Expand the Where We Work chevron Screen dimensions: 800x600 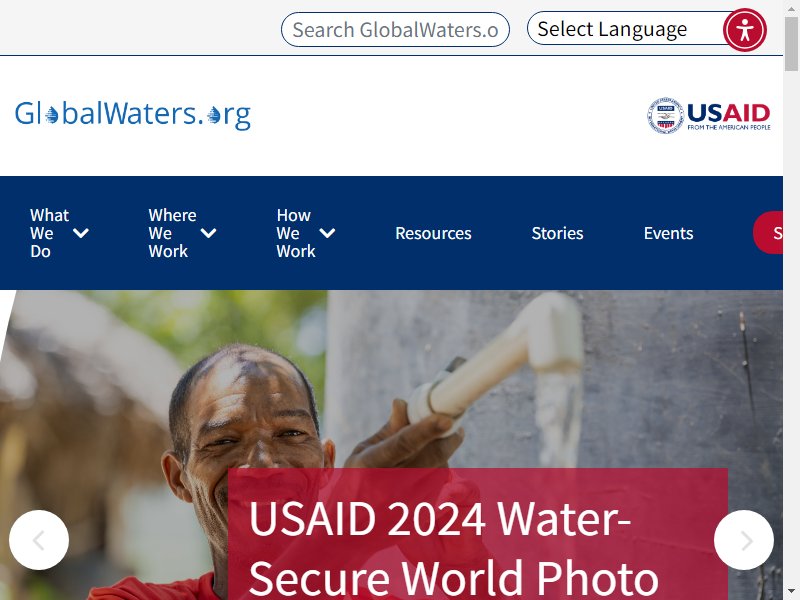(x=208, y=233)
